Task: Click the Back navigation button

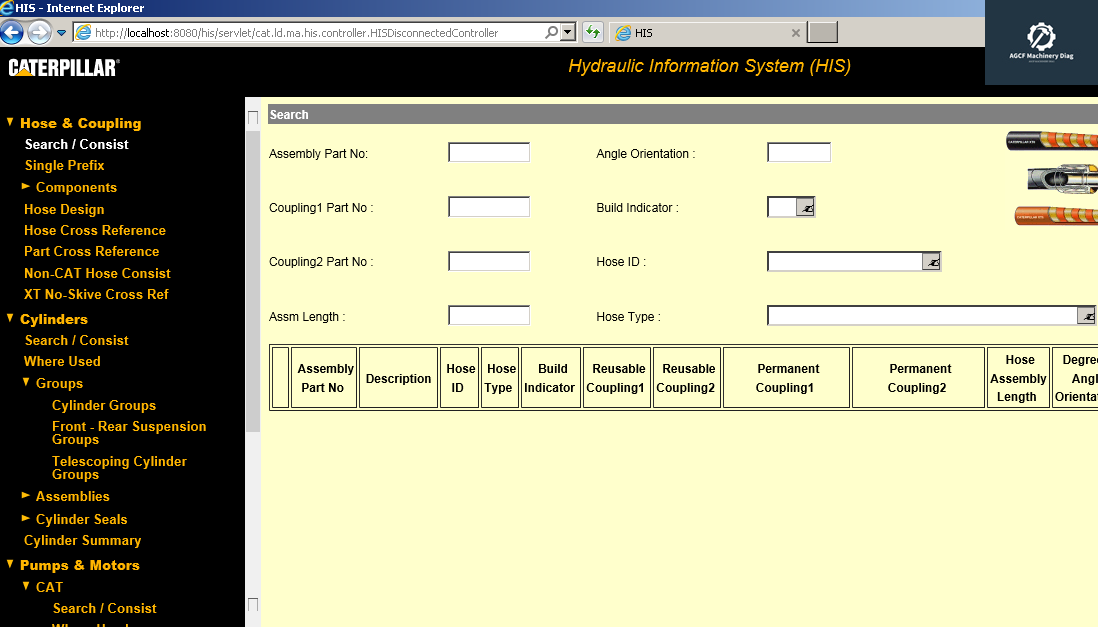Action: [x=12, y=31]
